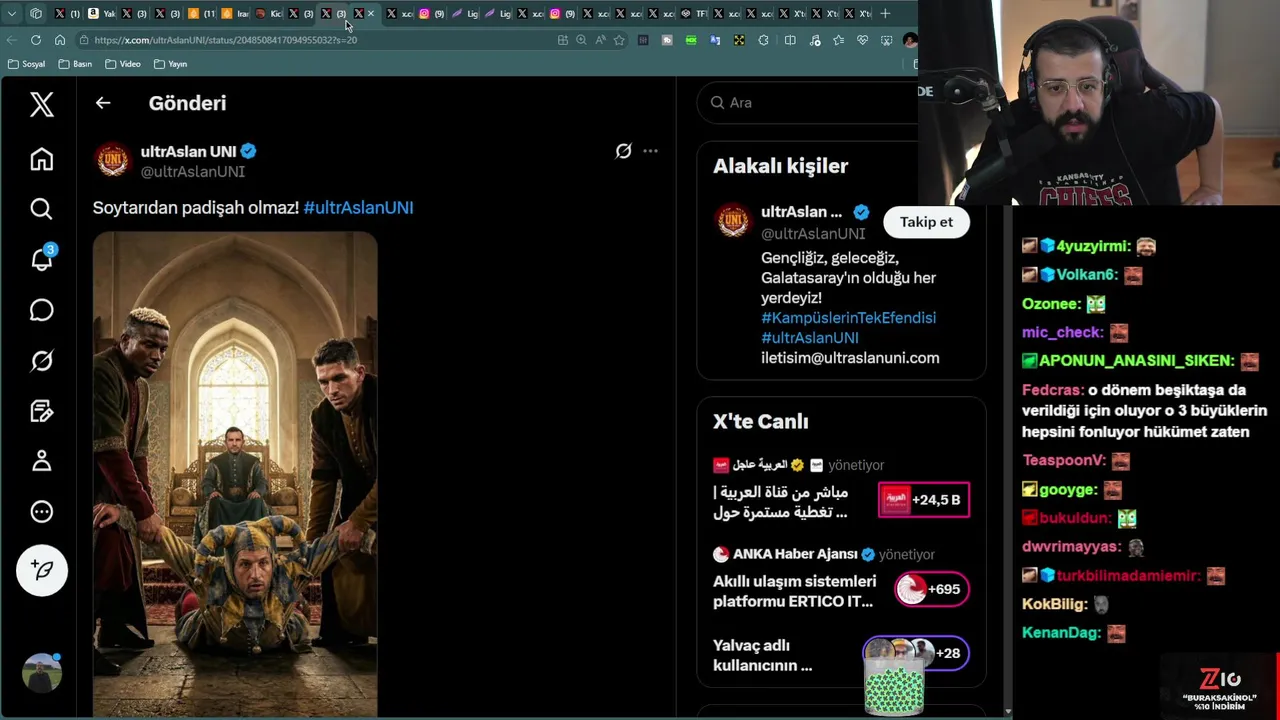Open ultrAslan avatar in Alakalı kişiler
The image size is (1280, 720).
(x=733, y=221)
